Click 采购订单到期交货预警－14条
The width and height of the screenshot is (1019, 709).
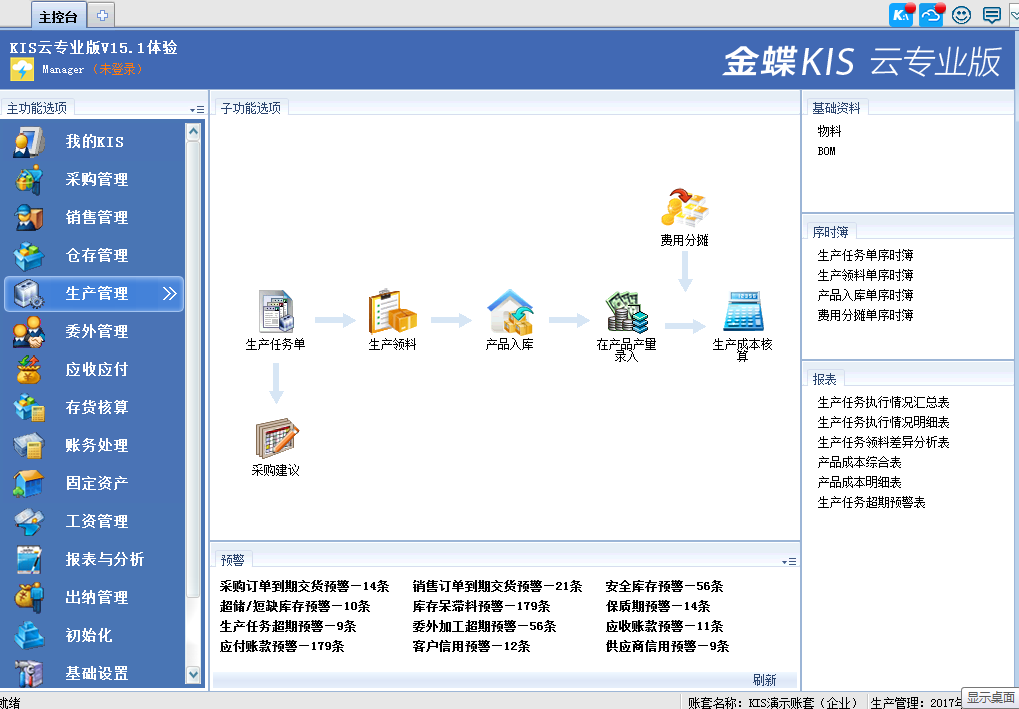click(x=304, y=586)
